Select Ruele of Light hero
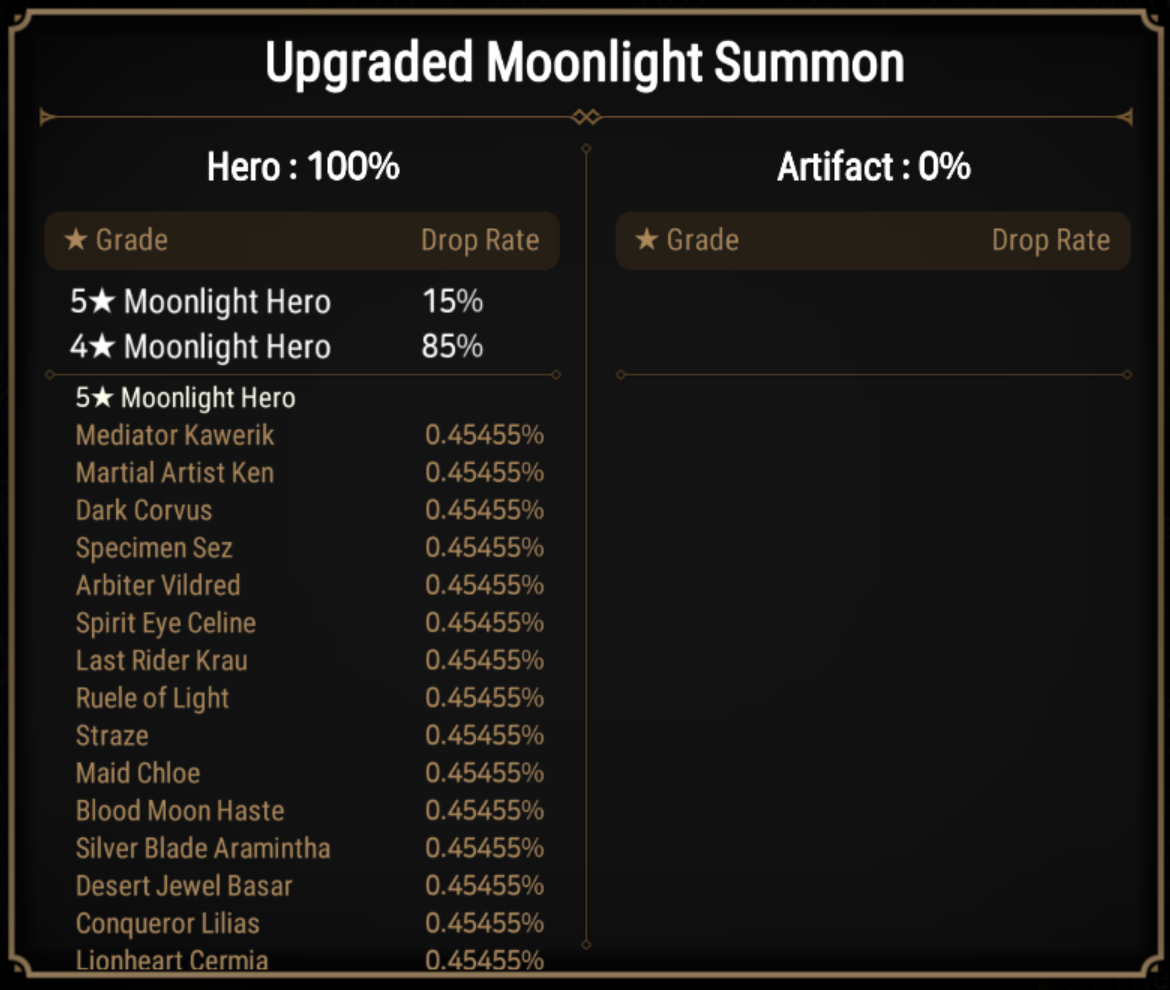 click(x=152, y=698)
